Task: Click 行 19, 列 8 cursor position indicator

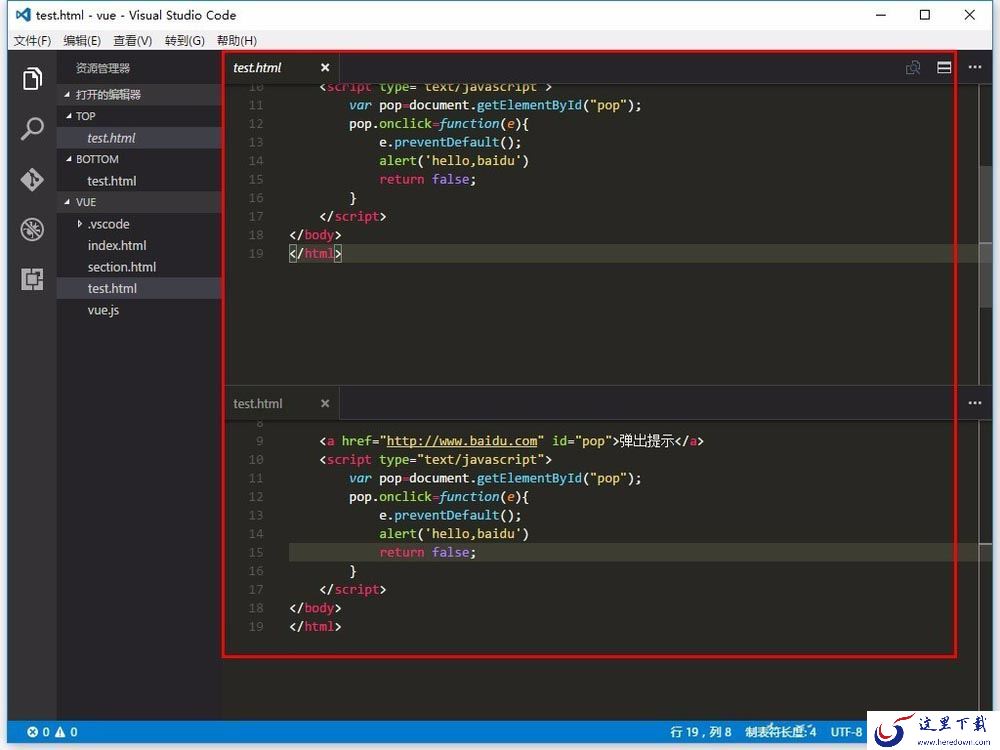Action: pos(700,732)
